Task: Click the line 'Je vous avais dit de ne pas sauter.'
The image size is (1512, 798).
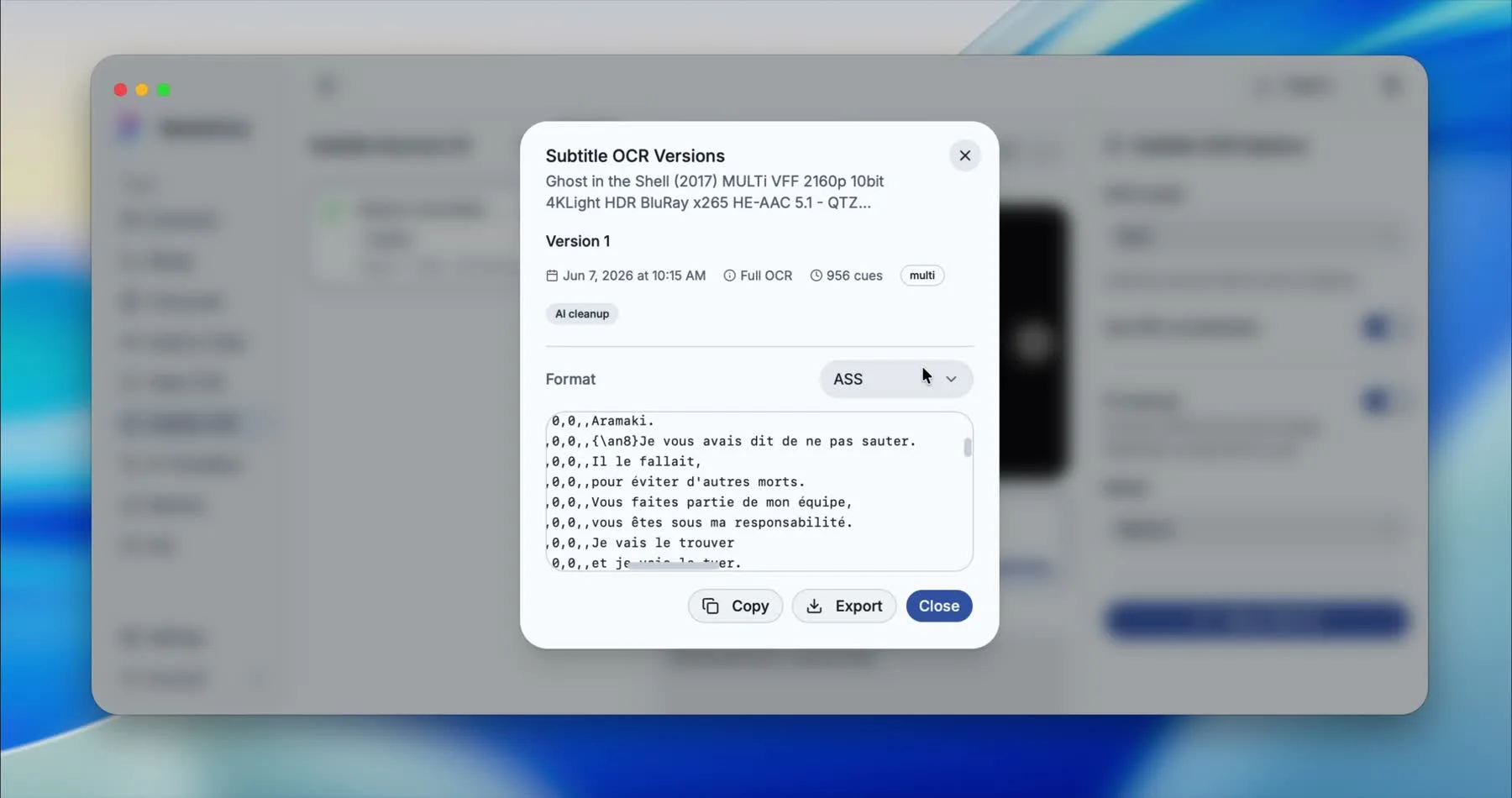Action: pos(777,441)
